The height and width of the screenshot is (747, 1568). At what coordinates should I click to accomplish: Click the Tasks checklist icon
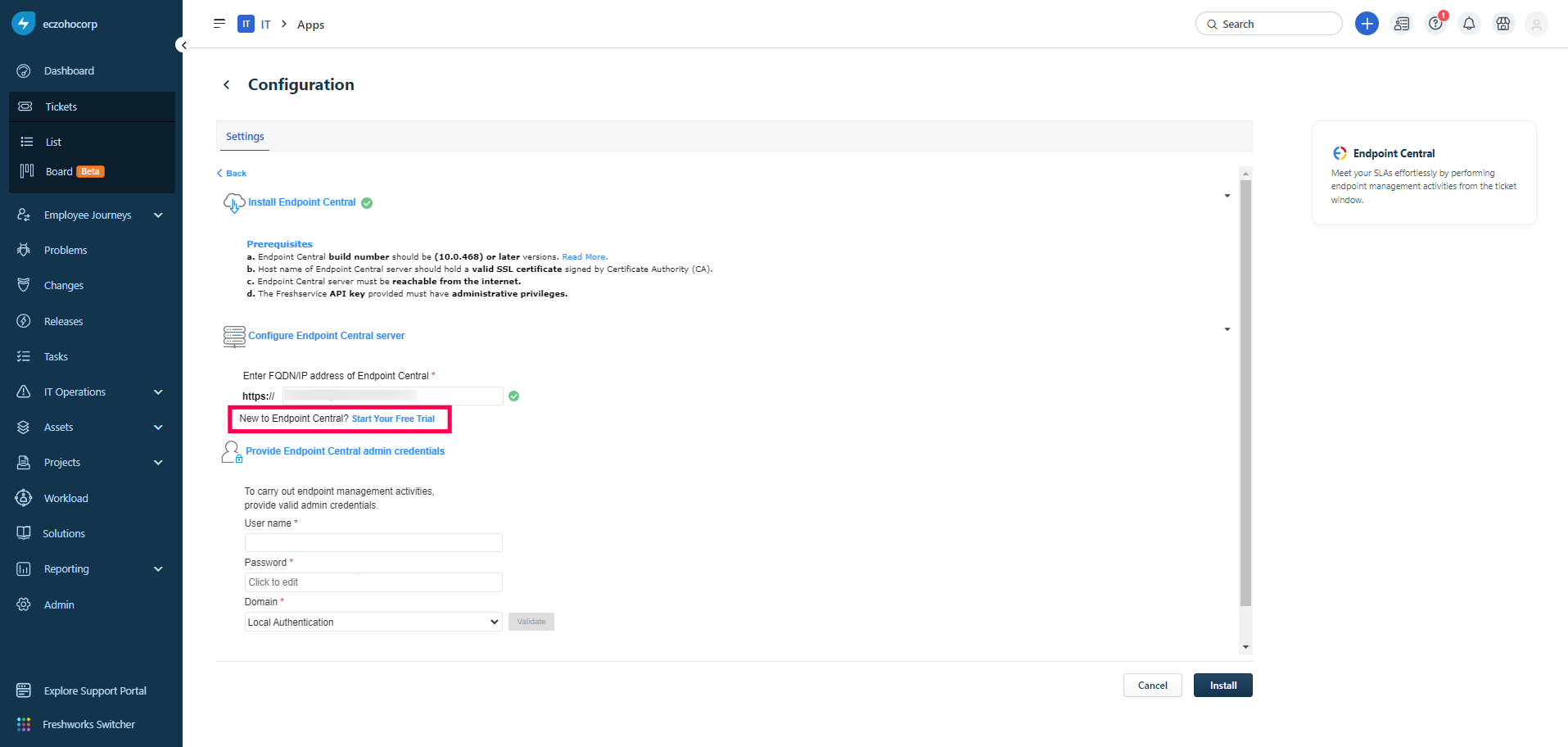click(24, 356)
